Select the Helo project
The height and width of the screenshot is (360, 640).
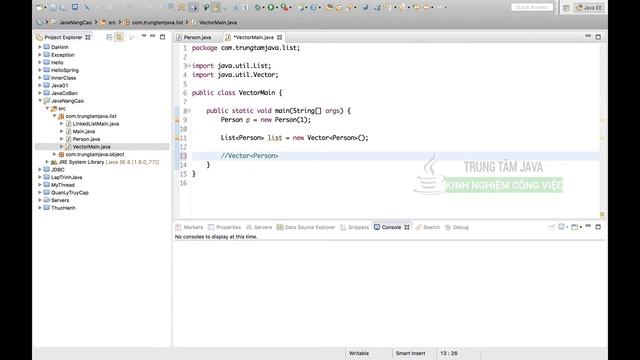57,62
